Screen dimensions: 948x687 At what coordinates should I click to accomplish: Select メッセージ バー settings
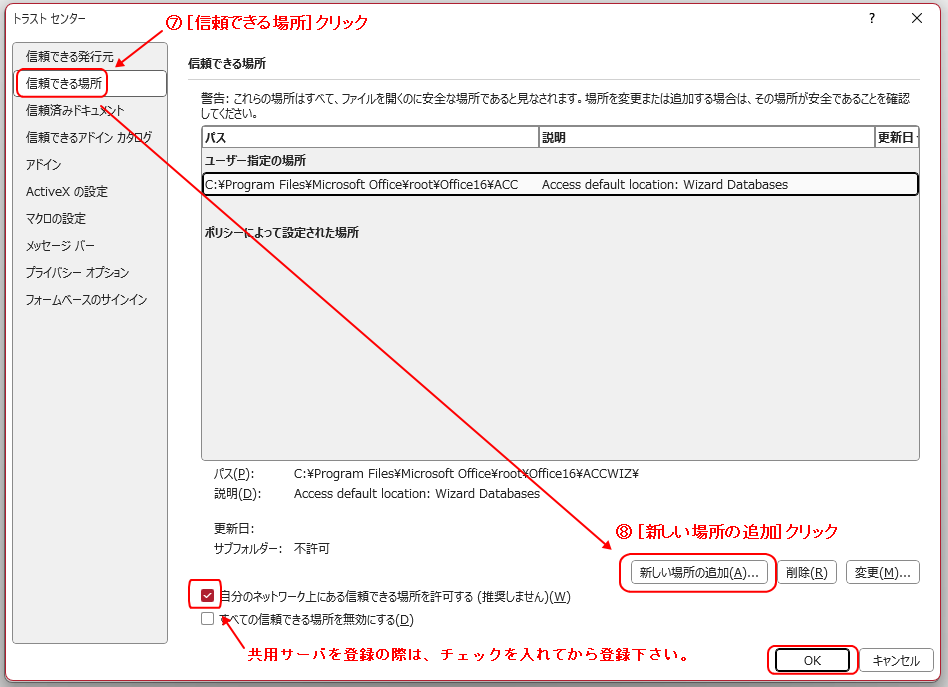click(x=61, y=246)
